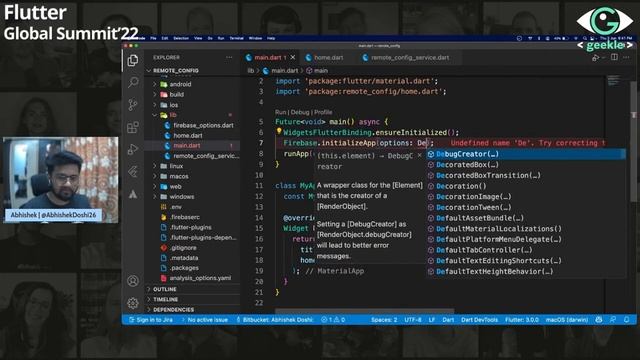Image resolution: width=640 pixels, height=360 pixels.
Task: Click the run/debug icon in editor title bar
Action: click(x=596, y=58)
